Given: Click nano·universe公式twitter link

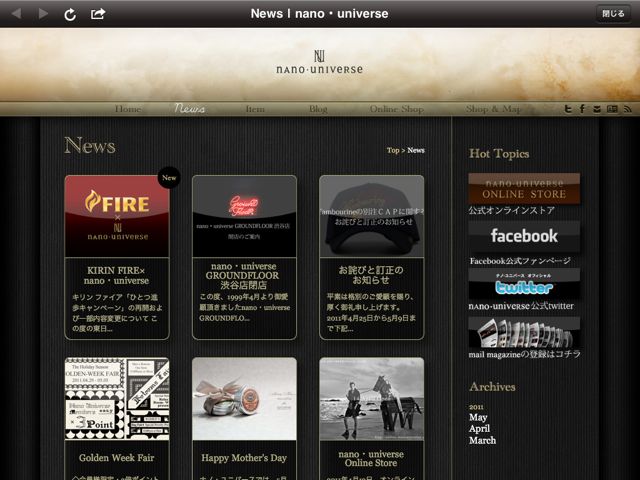Looking at the screenshot, I should click(521, 306).
